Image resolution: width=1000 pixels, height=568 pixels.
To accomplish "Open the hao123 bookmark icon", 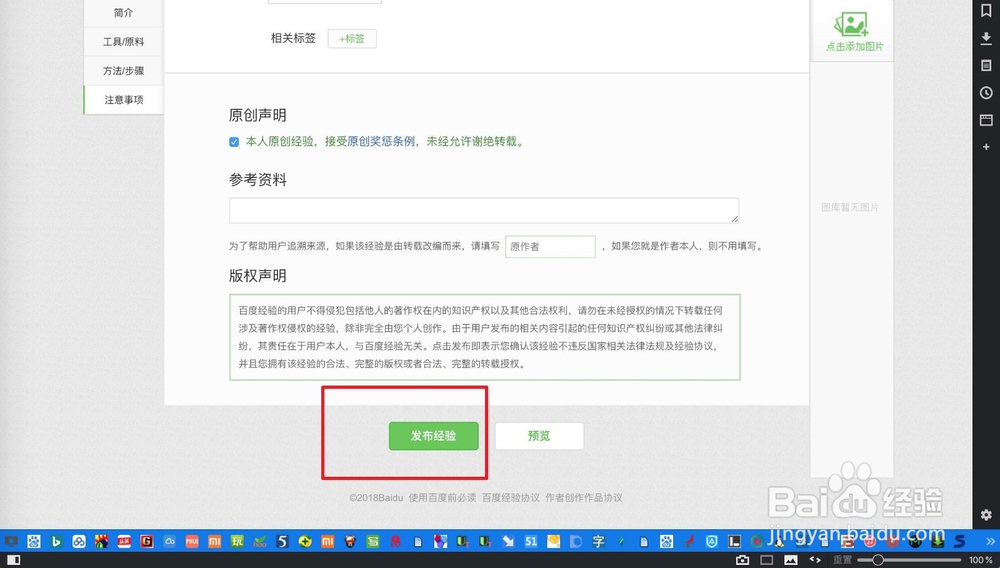I will [260, 542].
